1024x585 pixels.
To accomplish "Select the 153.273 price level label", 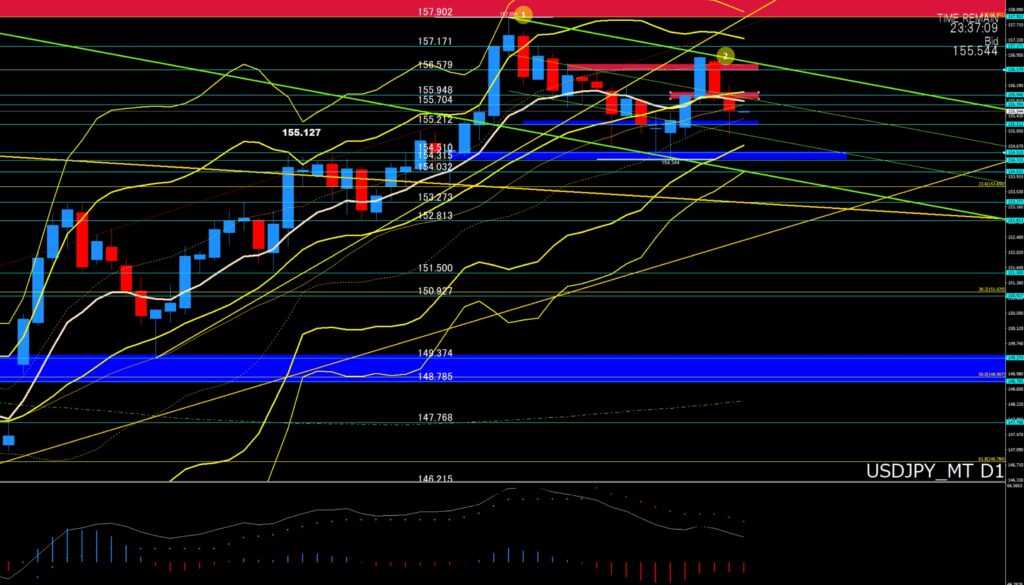I will (x=435, y=197).
